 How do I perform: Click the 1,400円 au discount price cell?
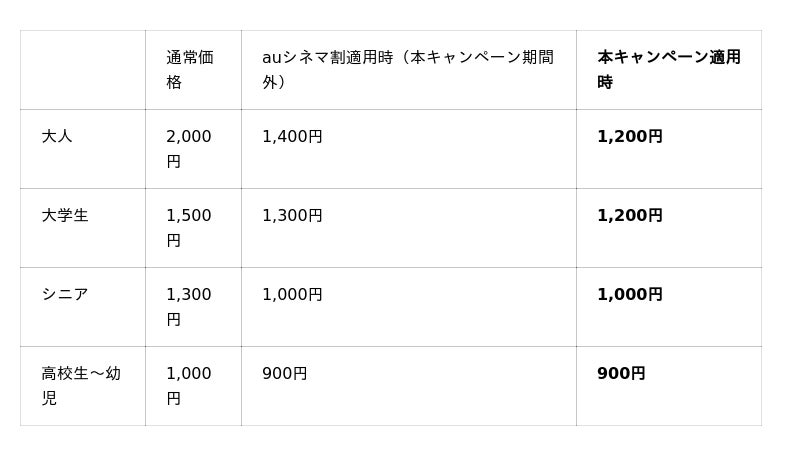tap(292, 136)
